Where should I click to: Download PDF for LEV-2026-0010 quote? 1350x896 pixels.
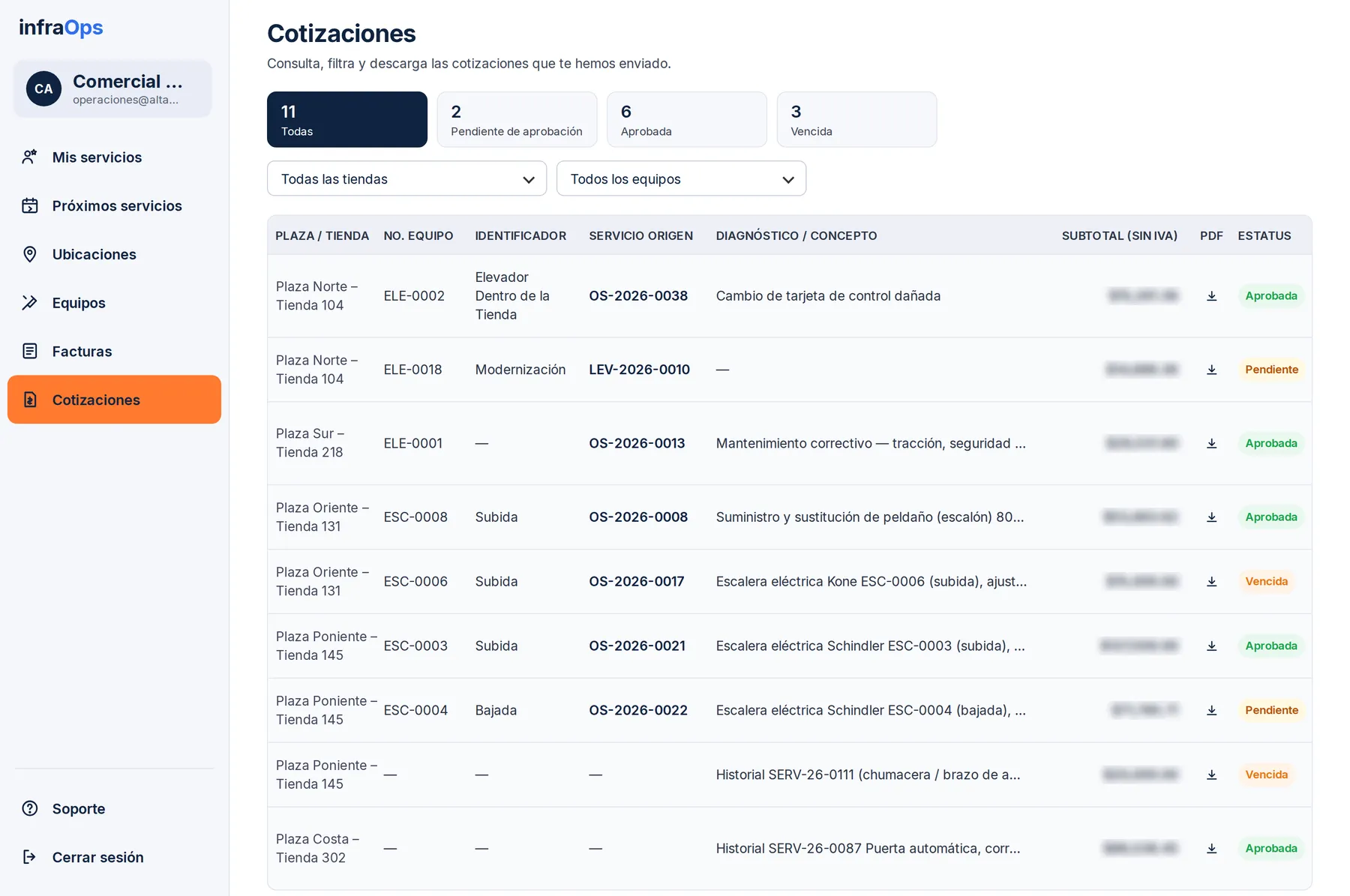coord(1211,370)
